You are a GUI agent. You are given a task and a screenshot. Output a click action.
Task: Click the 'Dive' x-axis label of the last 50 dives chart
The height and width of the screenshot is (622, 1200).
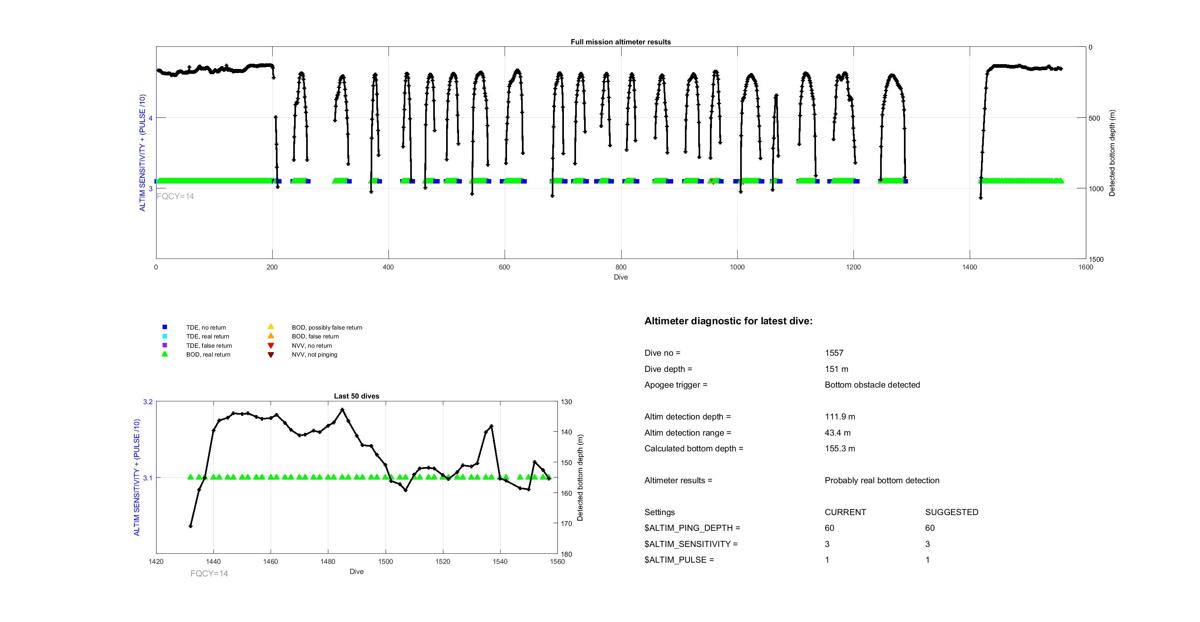point(356,571)
